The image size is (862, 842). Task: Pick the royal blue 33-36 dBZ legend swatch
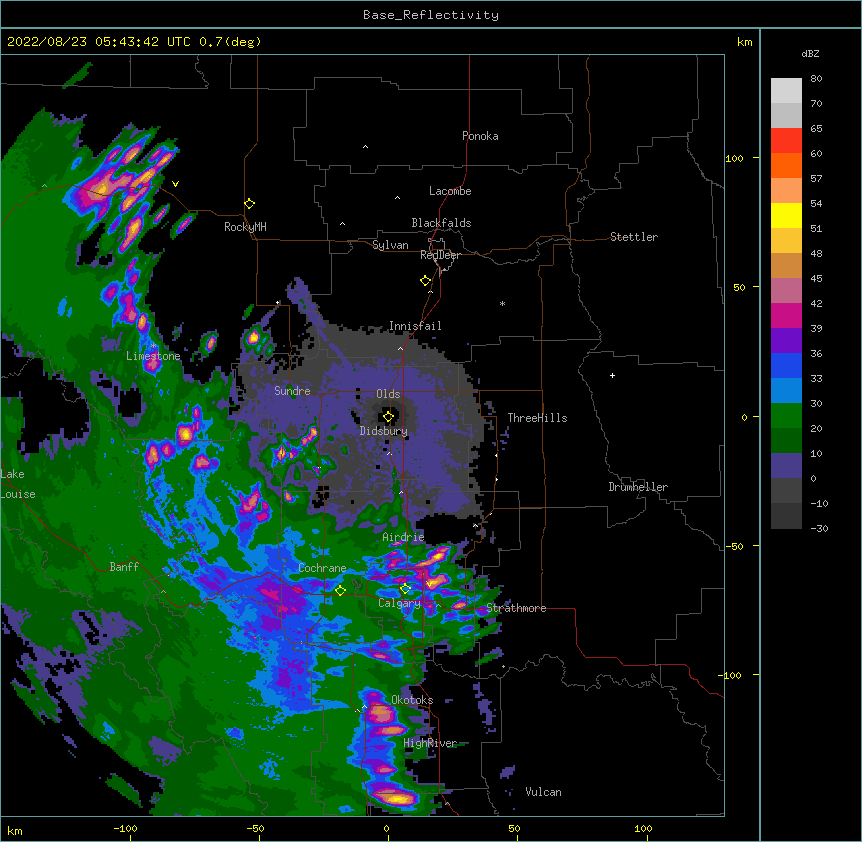tap(786, 366)
